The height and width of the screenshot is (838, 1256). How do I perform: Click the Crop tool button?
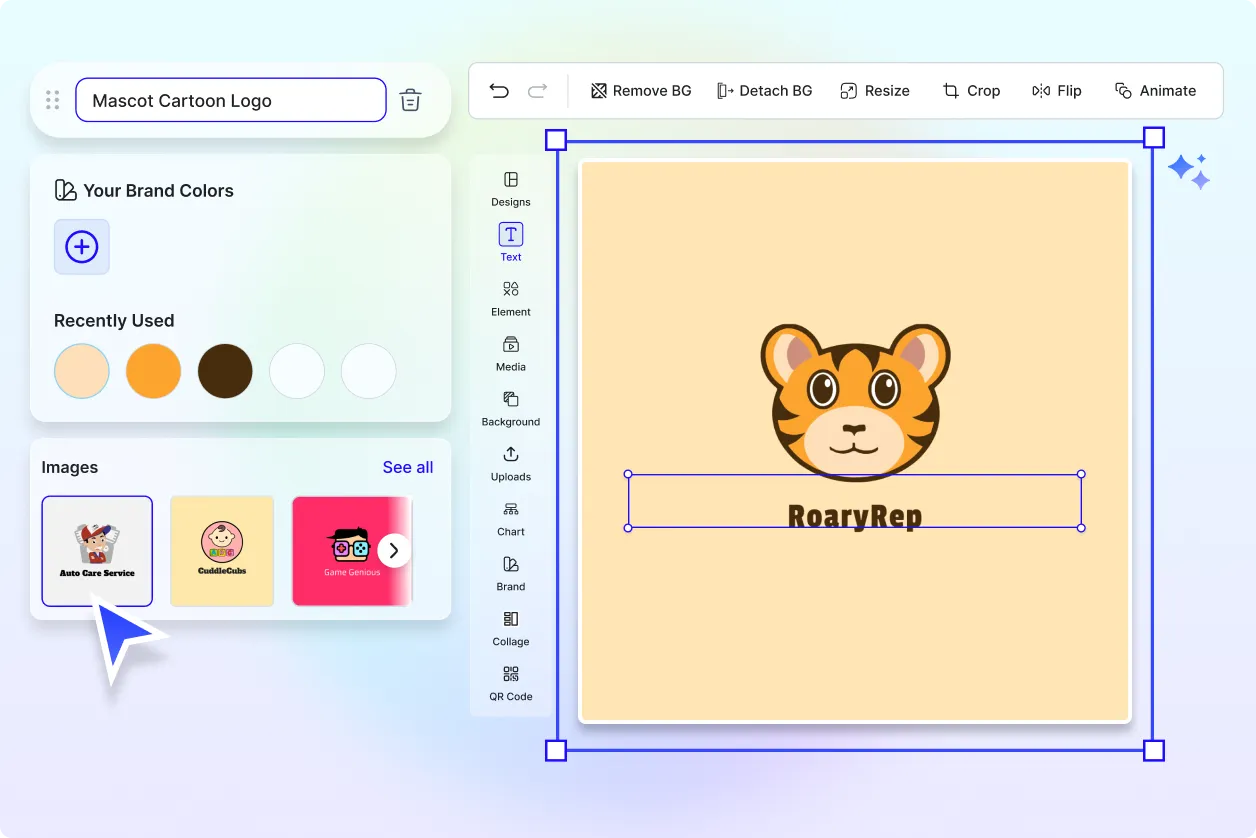(x=971, y=91)
